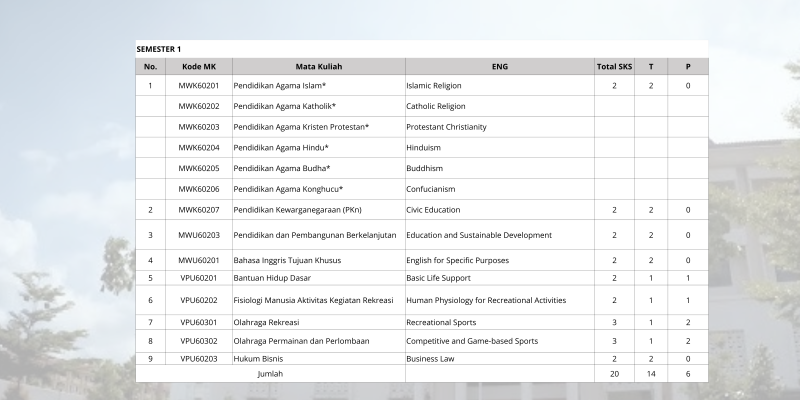This screenshot has width=800, height=400.
Task: Click the 'Jumlah' total row label
Action: [x=270, y=374]
